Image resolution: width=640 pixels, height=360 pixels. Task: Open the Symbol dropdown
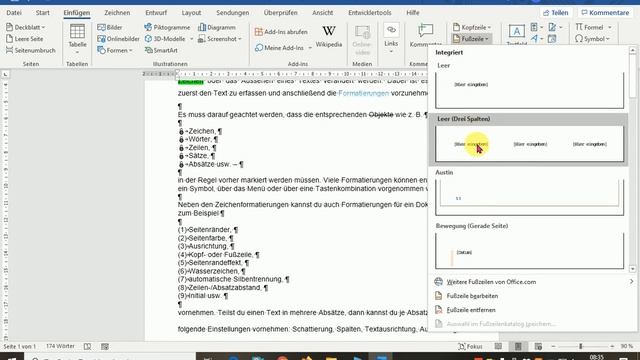tap(592, 39)
